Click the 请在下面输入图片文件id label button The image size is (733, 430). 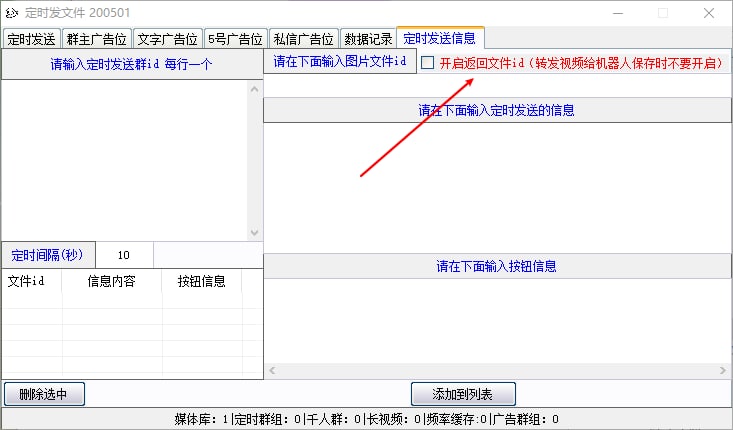coord(340,61)
